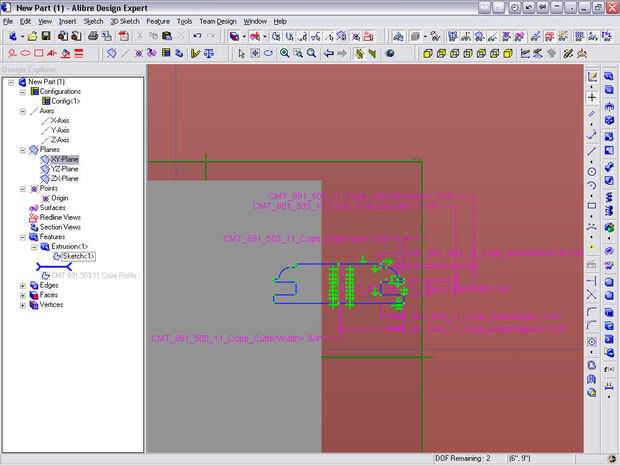Open the Feature menu
Viewport: 620px width, 465px height.
tap(158, 21)
